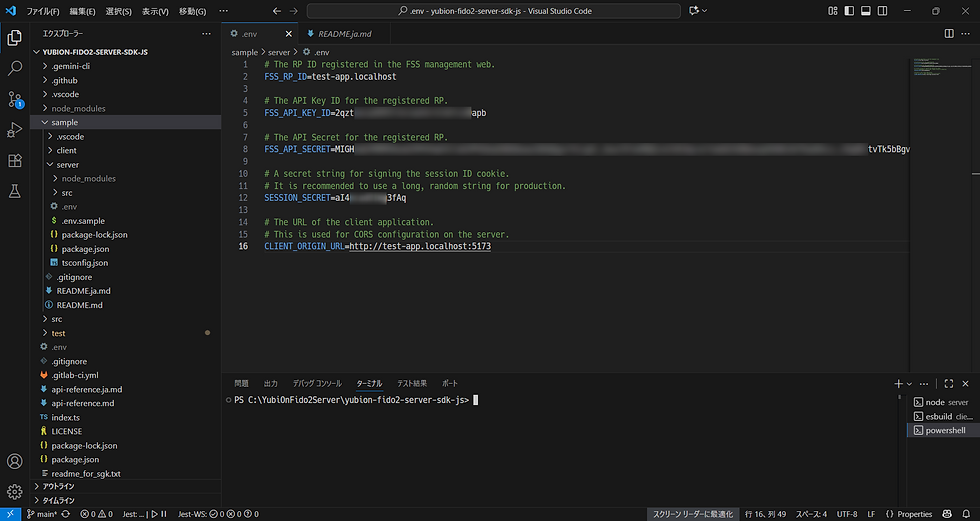
Task: Click the Jest run play icon in status bar
Action: (154, 514)
